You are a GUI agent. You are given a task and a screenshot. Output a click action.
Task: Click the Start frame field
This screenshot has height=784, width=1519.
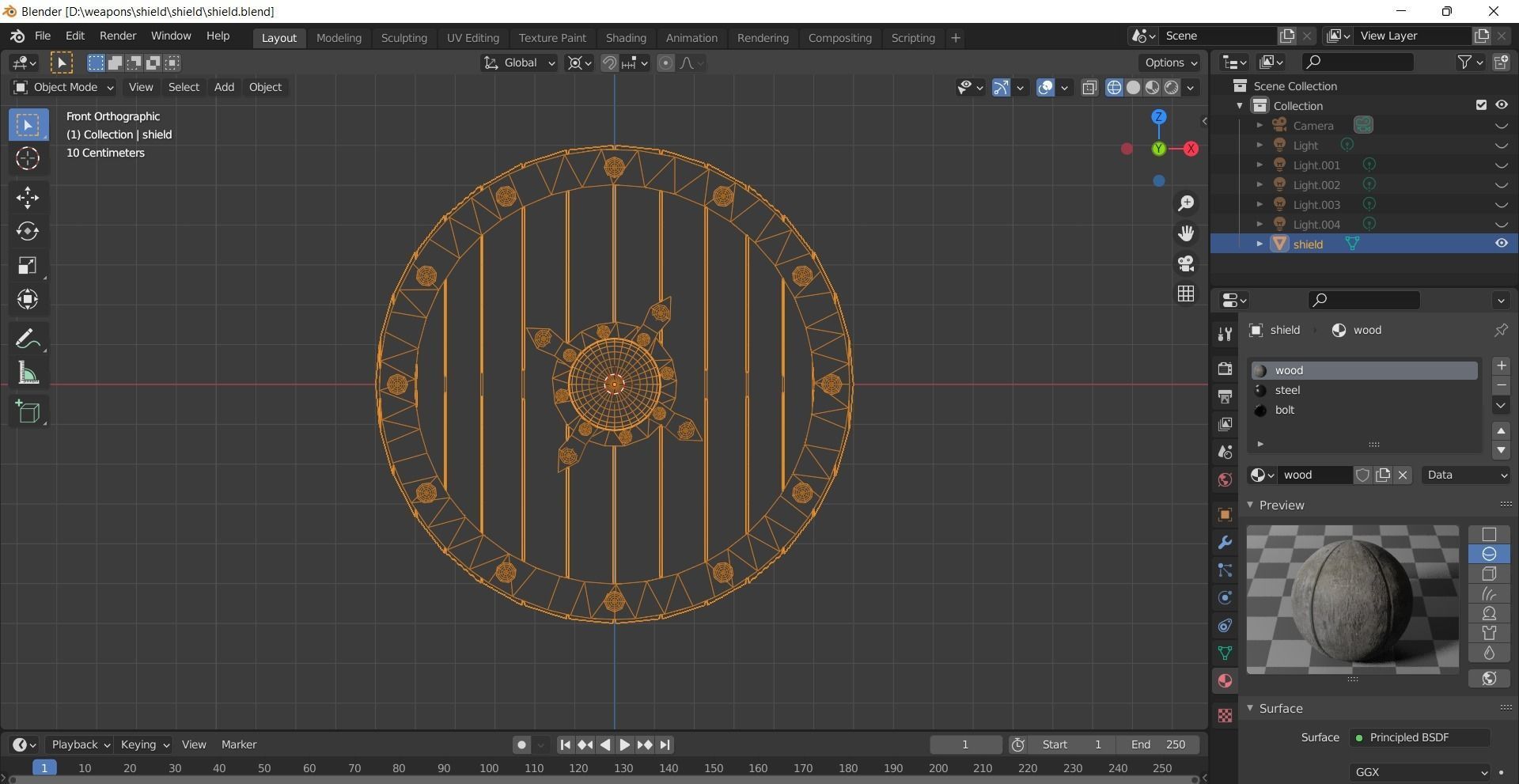pos(1072,744)
